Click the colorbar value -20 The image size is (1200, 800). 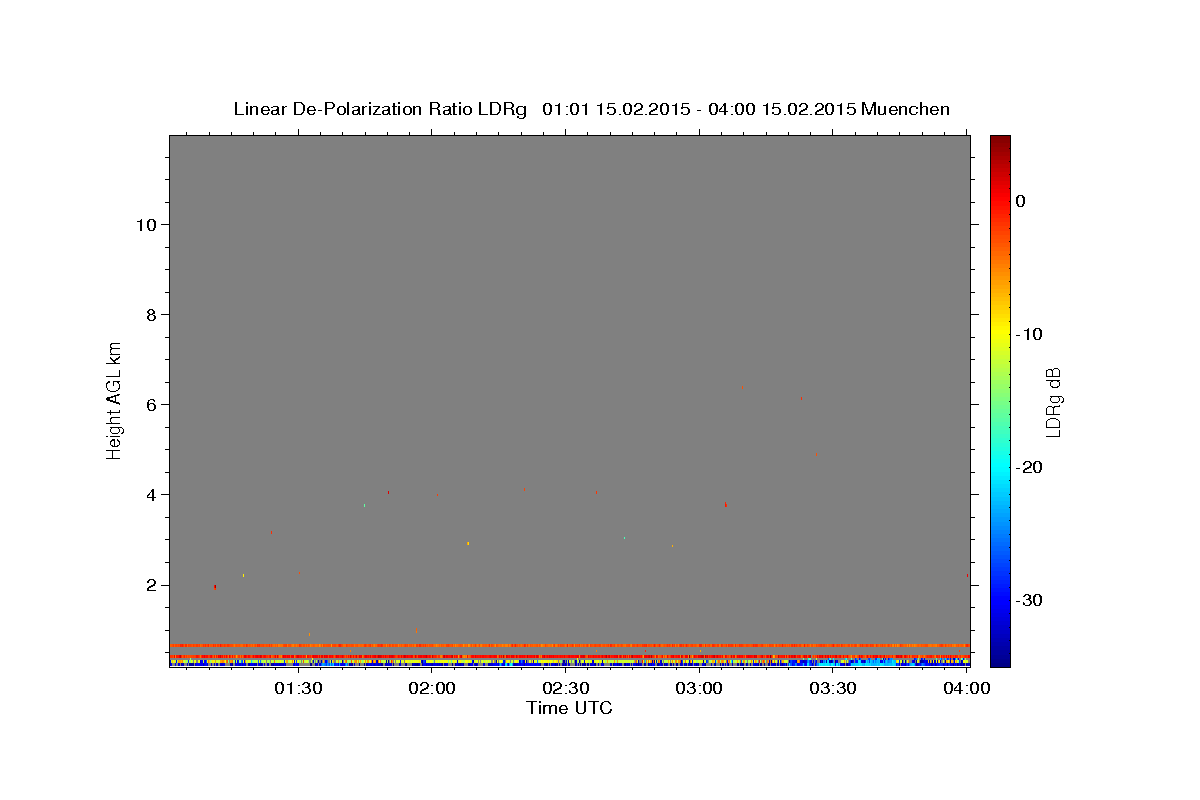point(1030,467)
